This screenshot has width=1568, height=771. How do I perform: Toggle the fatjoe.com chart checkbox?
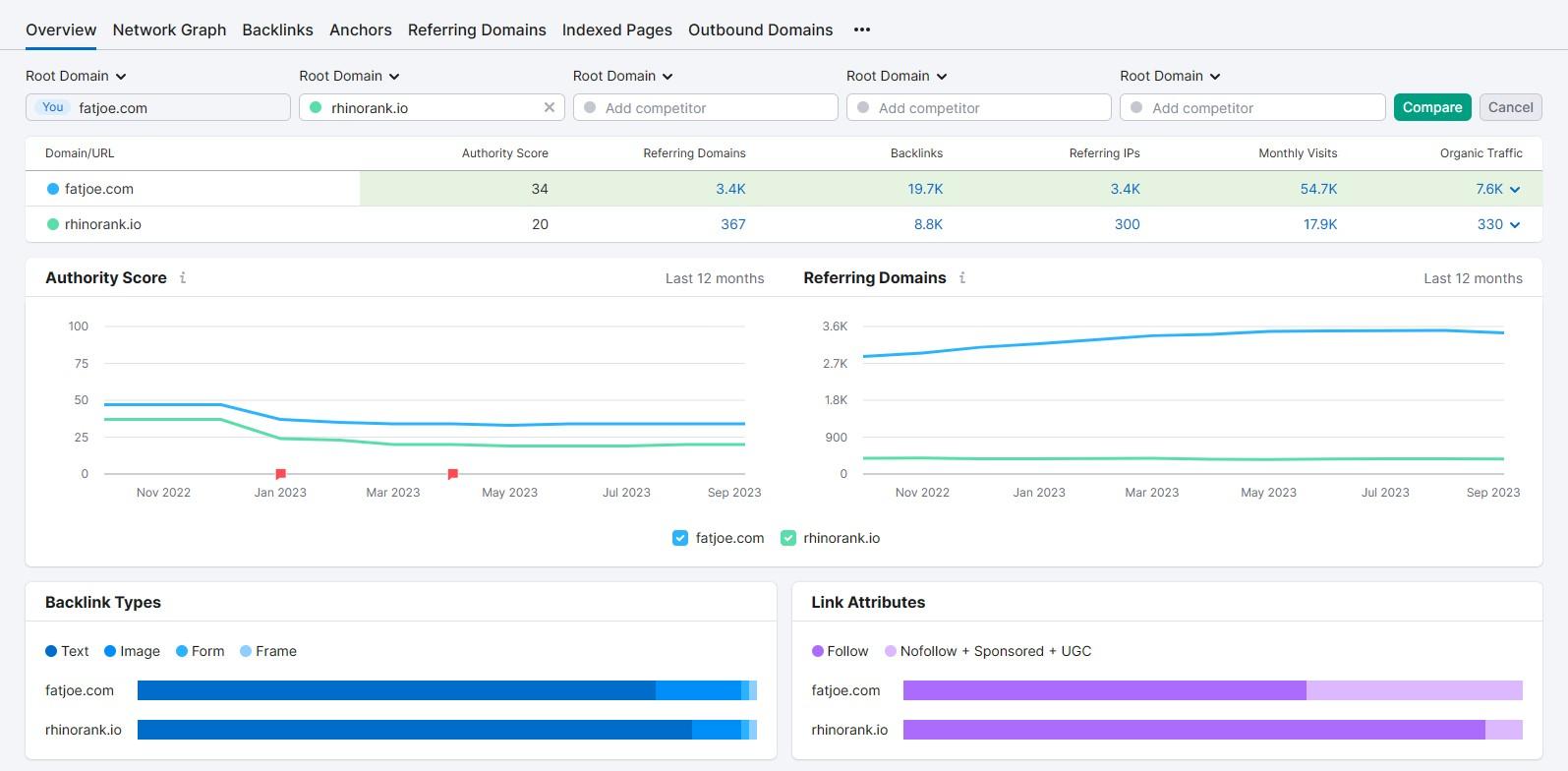(x=680, y=538)
